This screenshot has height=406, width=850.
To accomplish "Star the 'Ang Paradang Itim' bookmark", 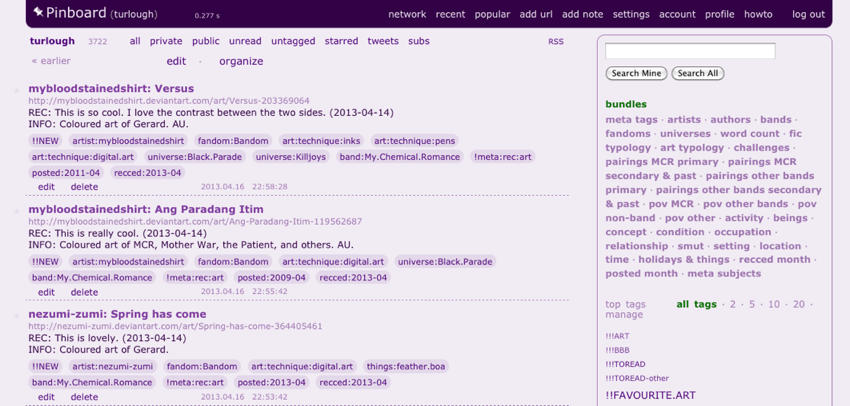I will [16, 210].
